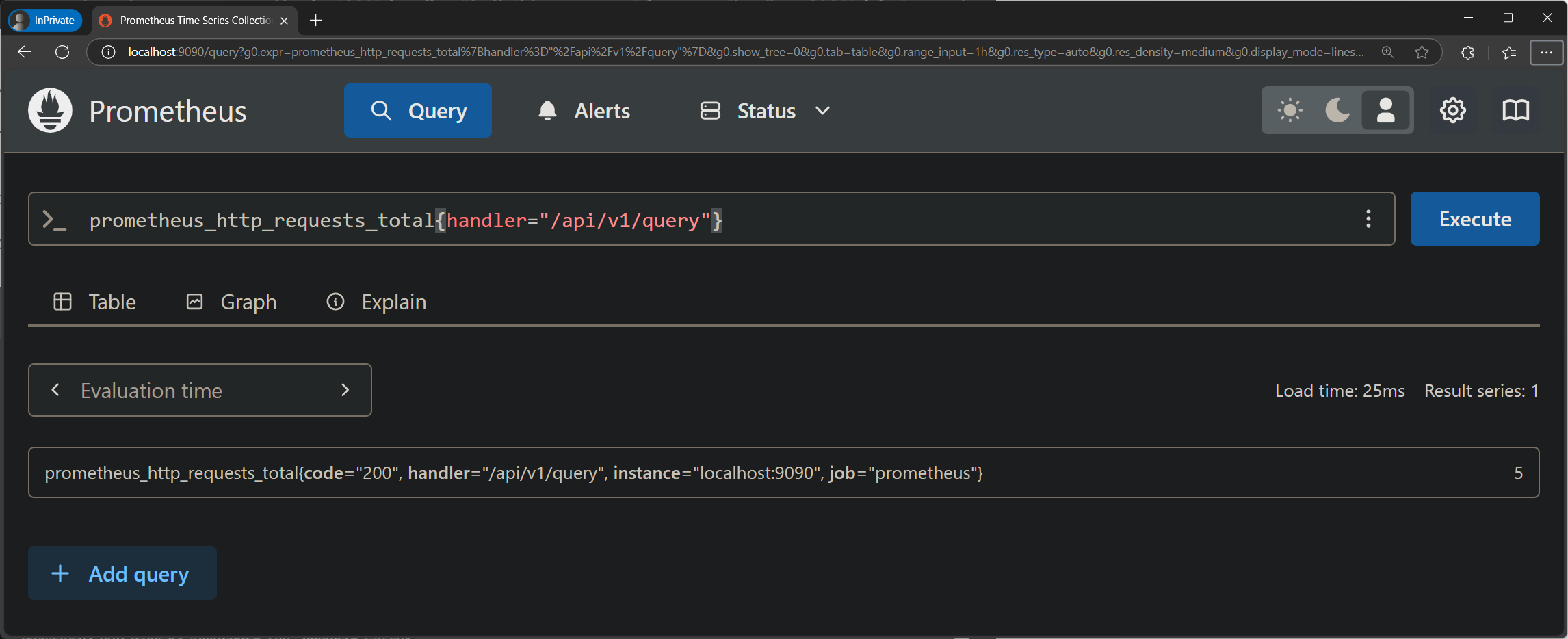Open settings gear menu
1568x639 pixels.
[1452, 110]
